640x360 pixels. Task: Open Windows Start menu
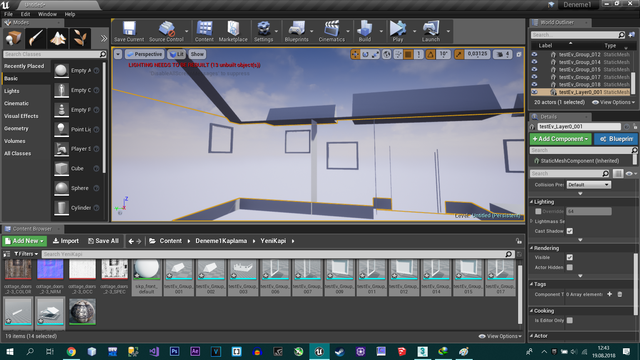(x=9, y=351)
